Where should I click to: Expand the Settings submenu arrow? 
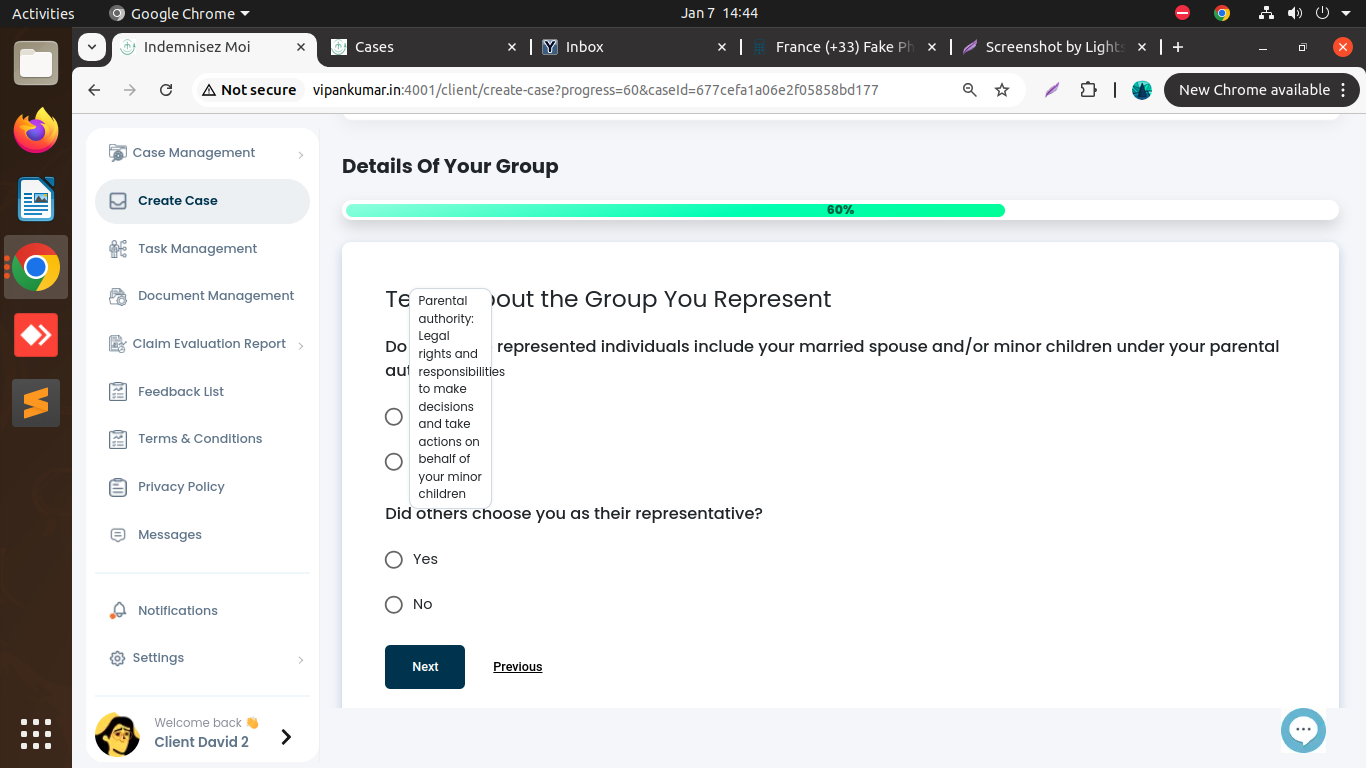[x=300, y=659]
